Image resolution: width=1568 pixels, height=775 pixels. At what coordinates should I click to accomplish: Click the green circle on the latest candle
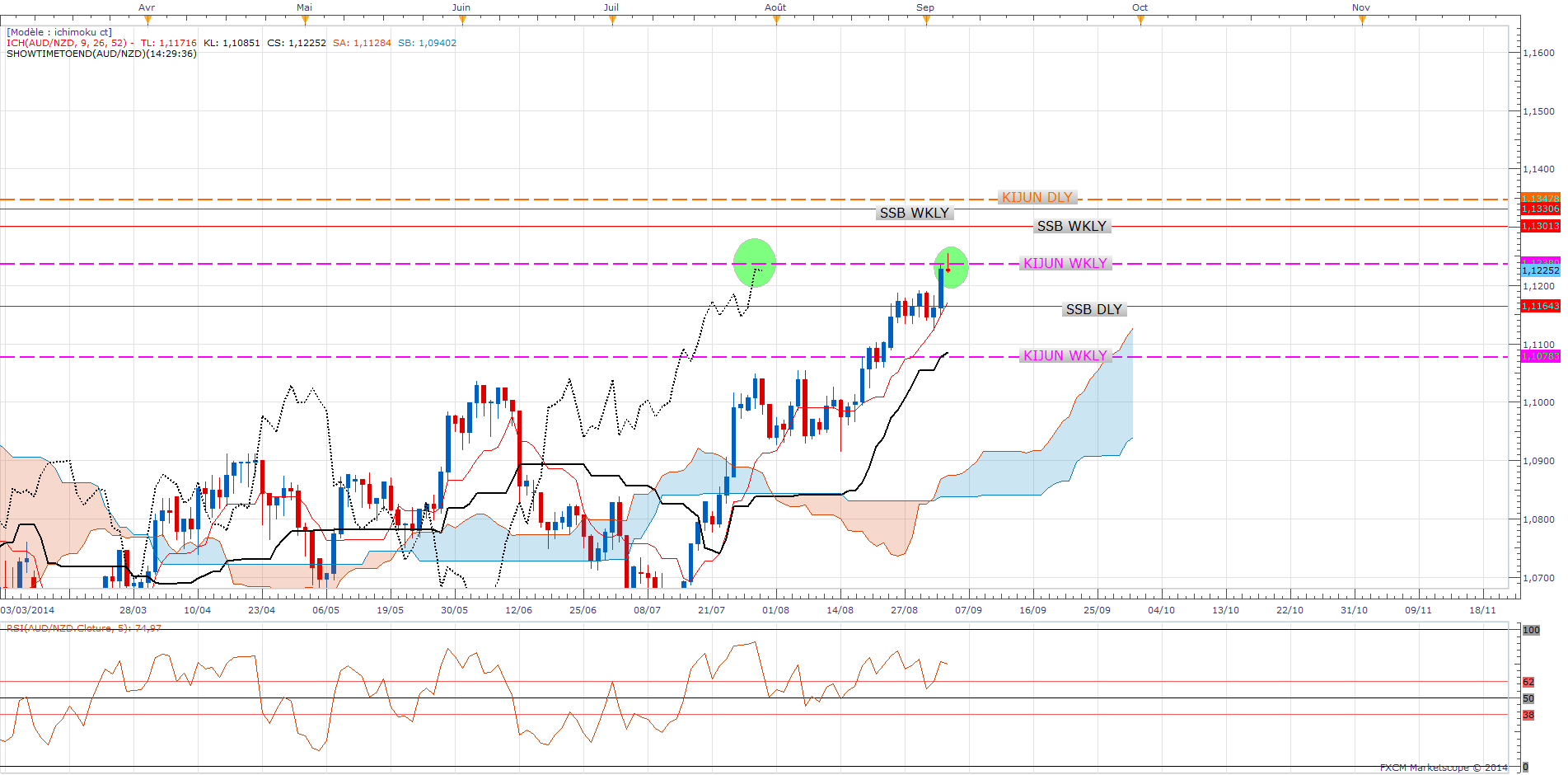(x=952, y=268)
